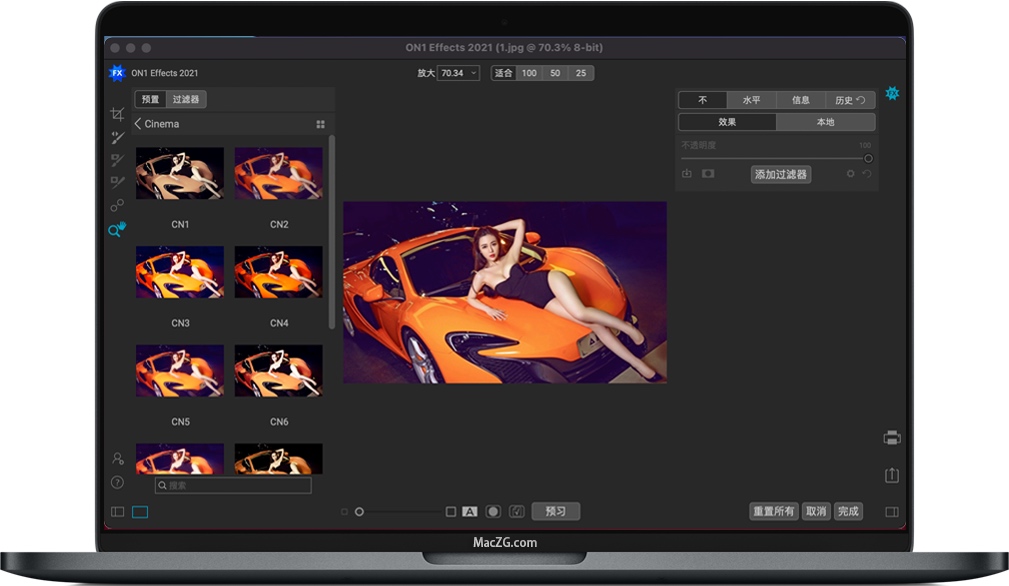Click the Print icon on the right
The width and height of the screenshot is (1009, 586).
coord(891,437)
